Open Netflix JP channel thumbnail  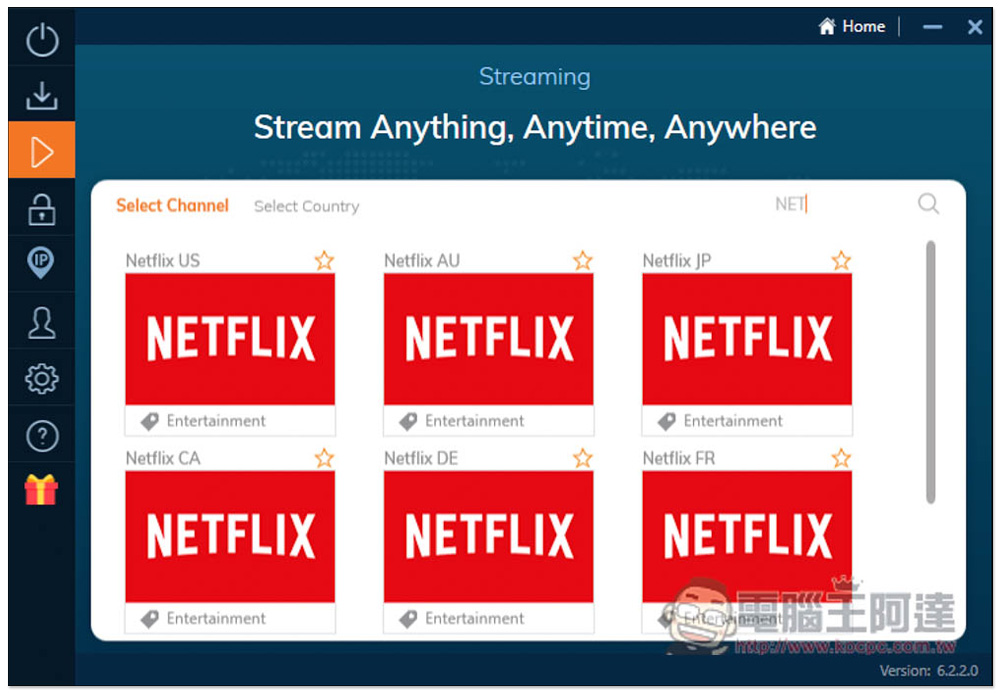[x=747, y=339]
